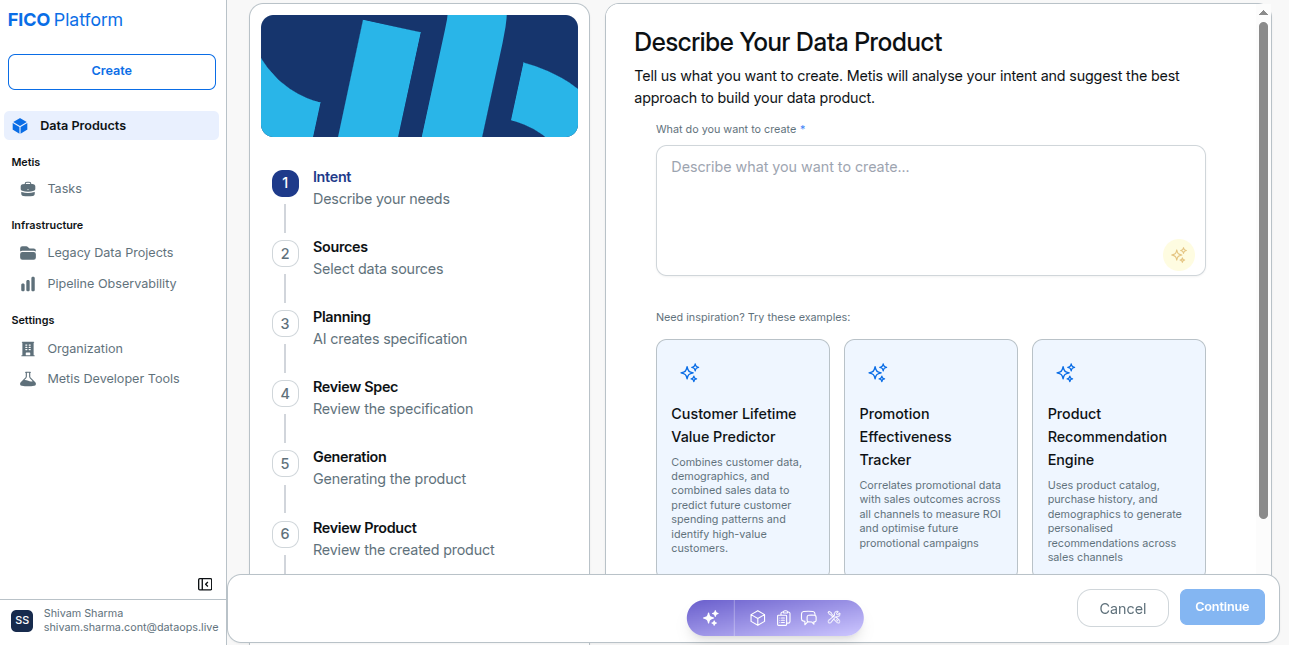Click the wrench tools icon in floating toolbar
1289x645 pixels.
point(834,618)
